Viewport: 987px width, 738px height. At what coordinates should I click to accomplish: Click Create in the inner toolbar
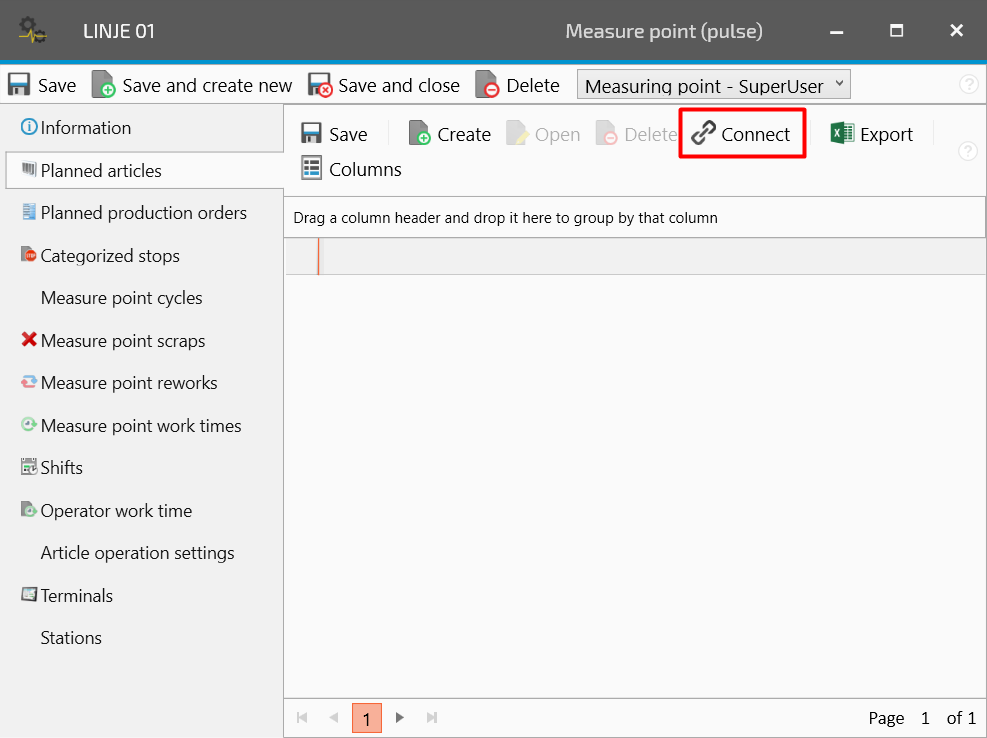click(x=450, y=134)
